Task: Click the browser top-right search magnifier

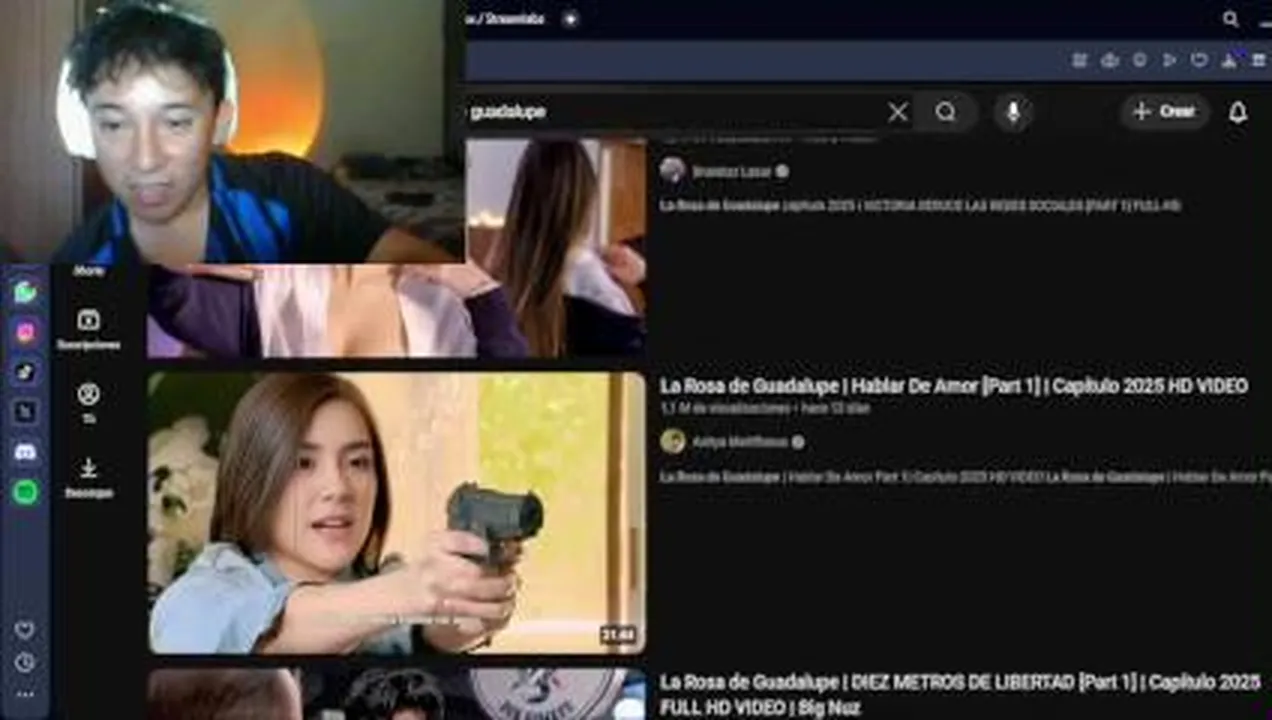Action: pos(1231,19)
